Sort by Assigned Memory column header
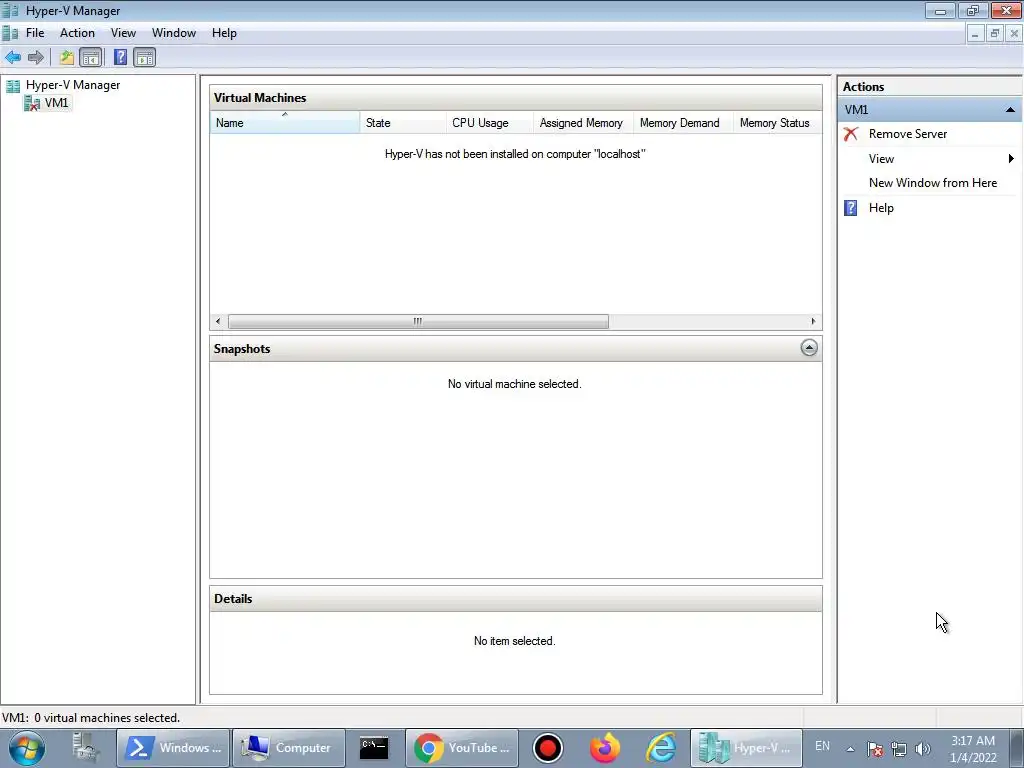Screen dimensions: 1024x768 click(583, 123)
